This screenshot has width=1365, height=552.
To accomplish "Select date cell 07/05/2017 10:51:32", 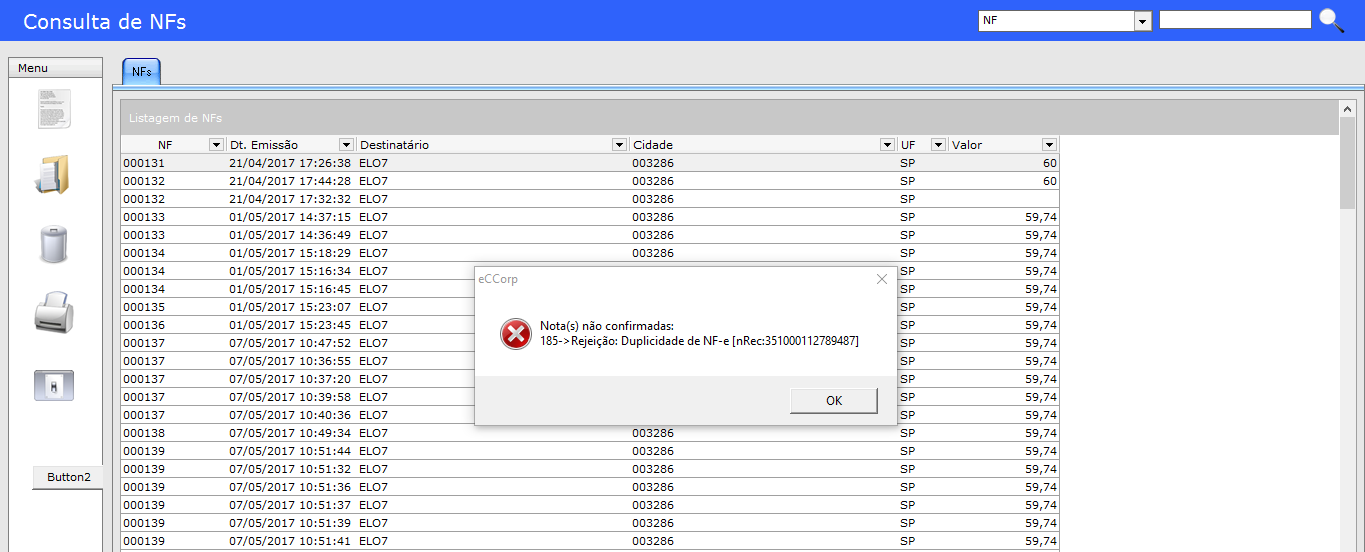I will [x=291, y=469].
